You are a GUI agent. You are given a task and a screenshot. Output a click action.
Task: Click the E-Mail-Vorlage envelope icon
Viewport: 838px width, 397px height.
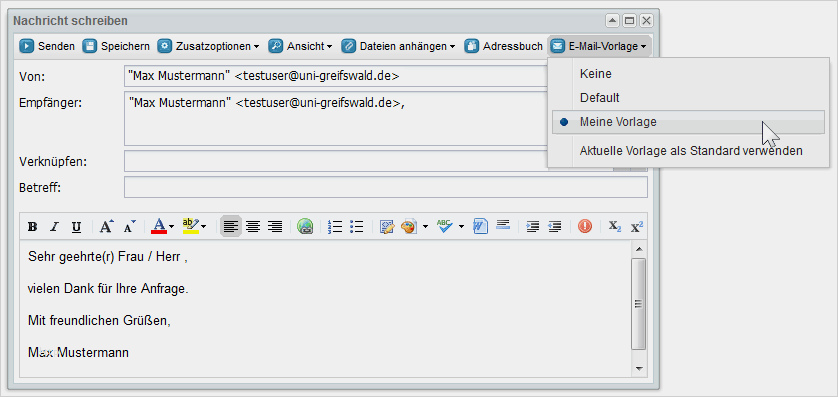click(557, 46)
